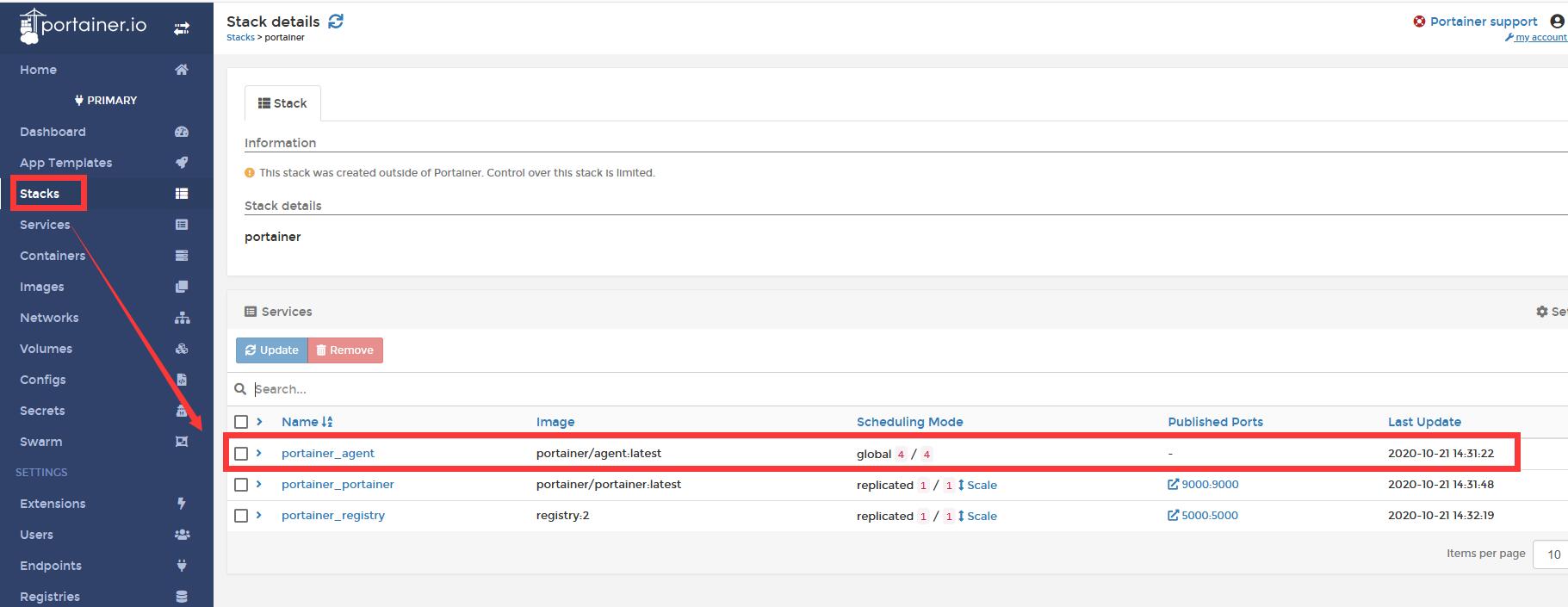Open the portainer_portainer service link

click(338, 484)
